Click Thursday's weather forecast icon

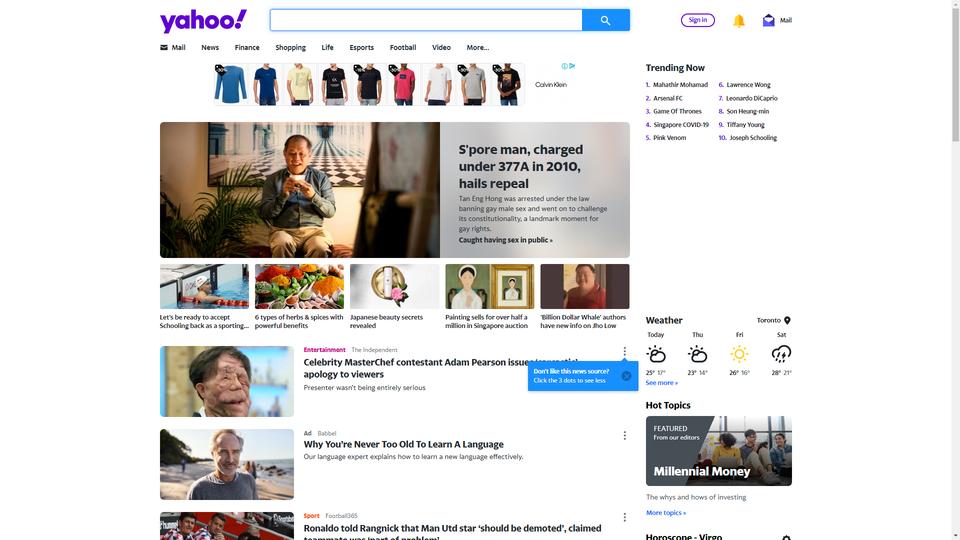[x=697, y=354]
